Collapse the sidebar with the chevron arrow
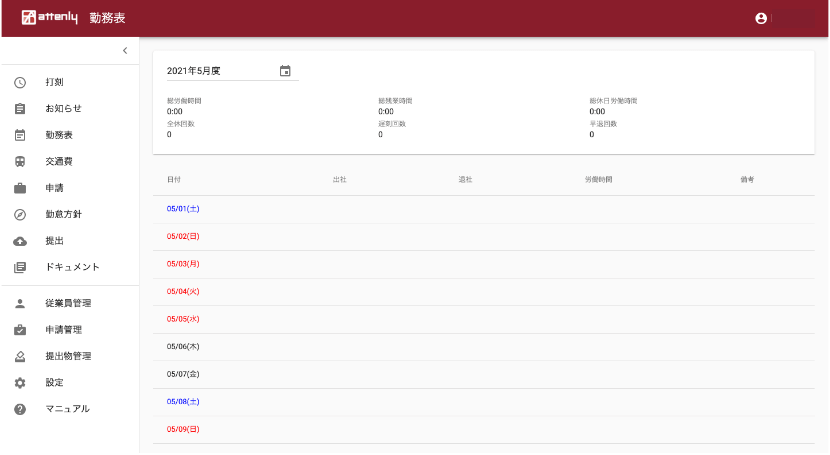 coord(125,50)
